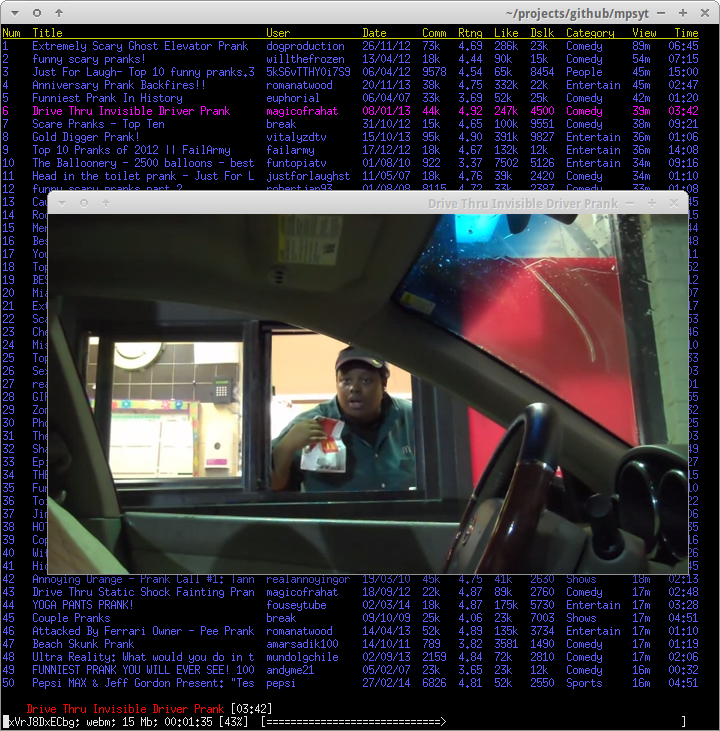Minimize the mpsyt terminal window
The height and width of the screenshot is (731, 720).
click(661, 13)
